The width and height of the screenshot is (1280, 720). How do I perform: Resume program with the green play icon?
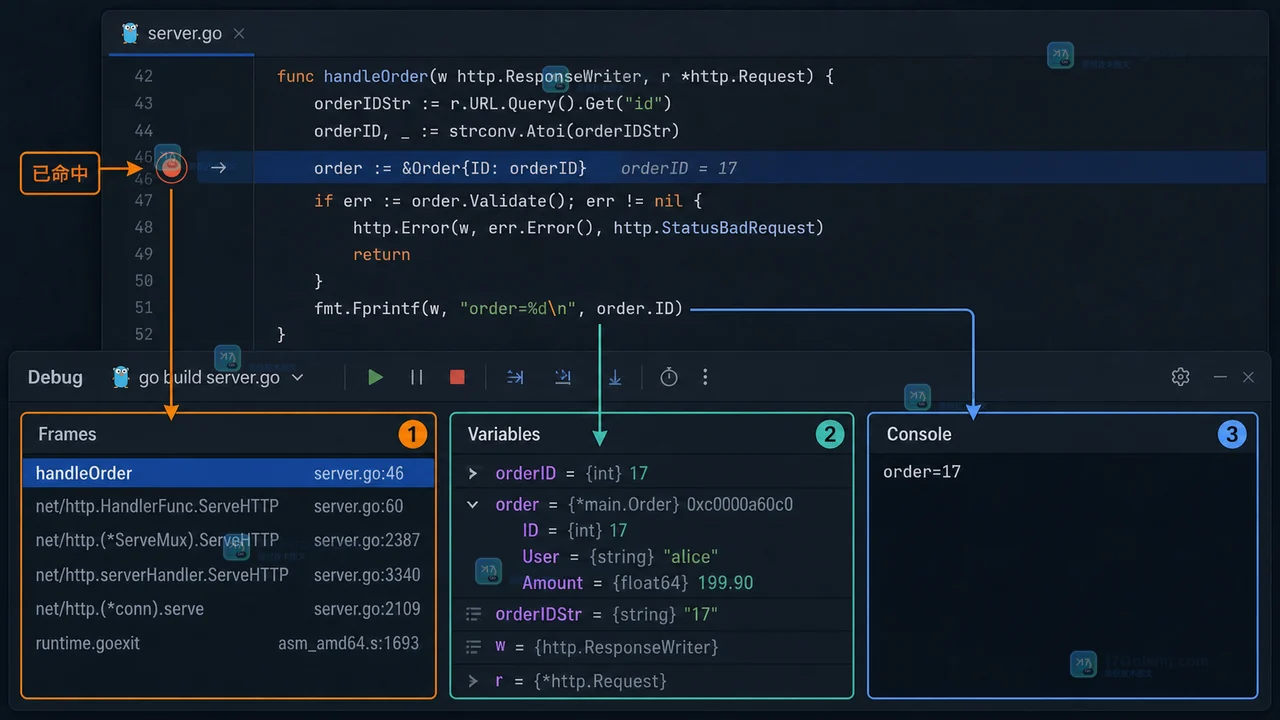375,377
